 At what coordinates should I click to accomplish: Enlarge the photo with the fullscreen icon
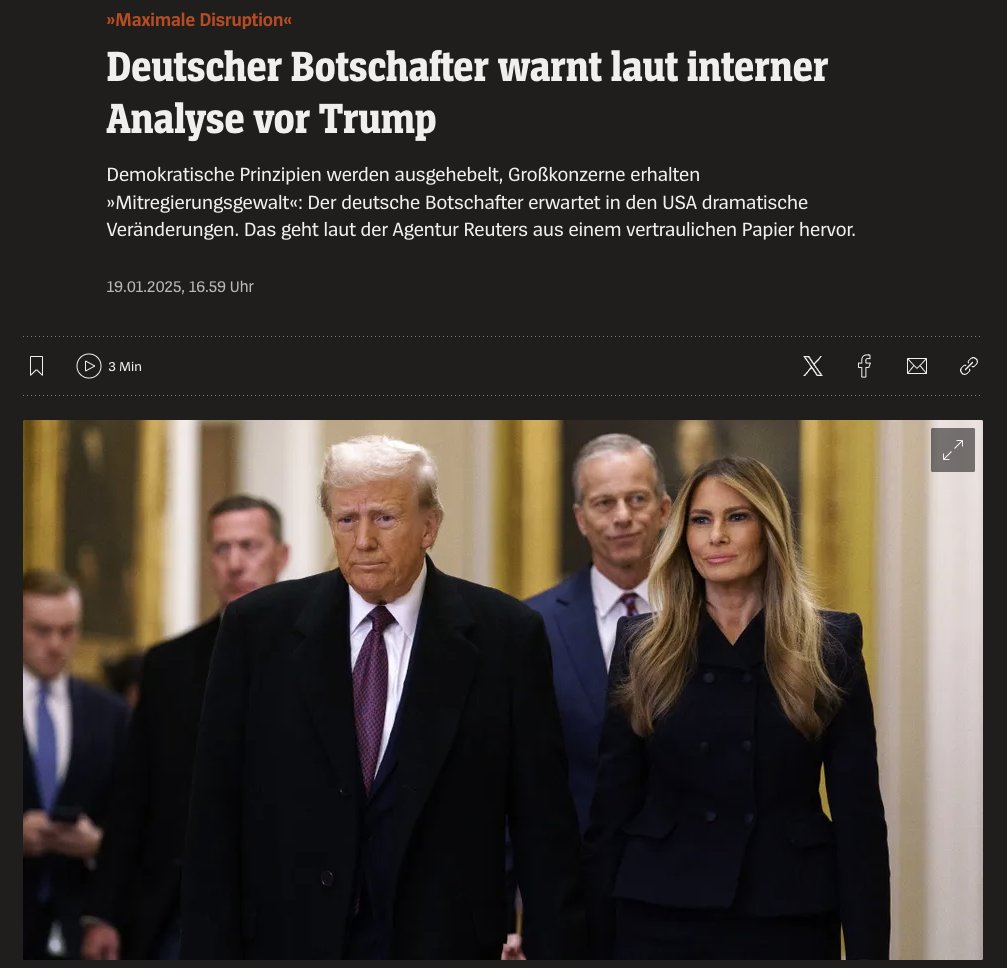point(952,450)
